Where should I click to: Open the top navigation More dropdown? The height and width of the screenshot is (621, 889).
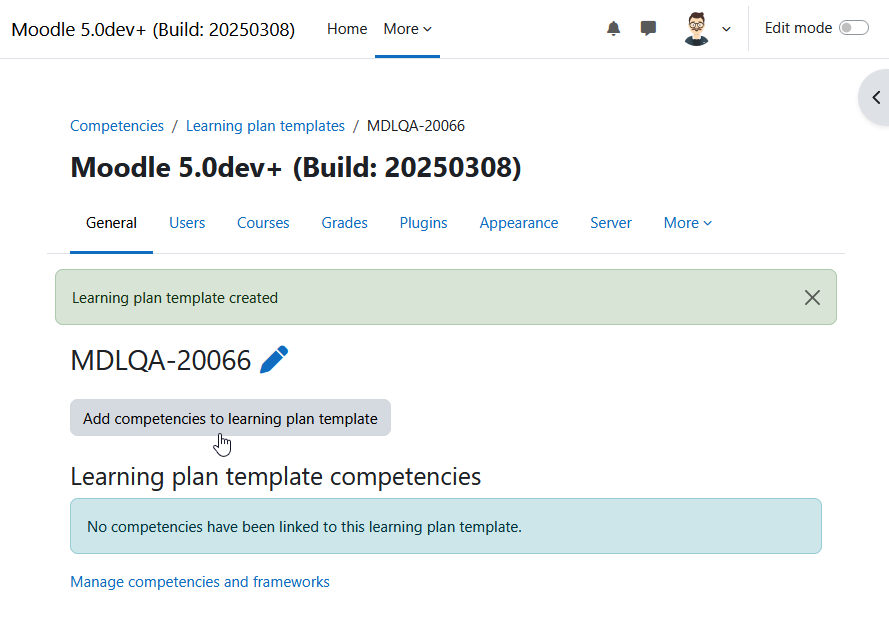(407, 29)
